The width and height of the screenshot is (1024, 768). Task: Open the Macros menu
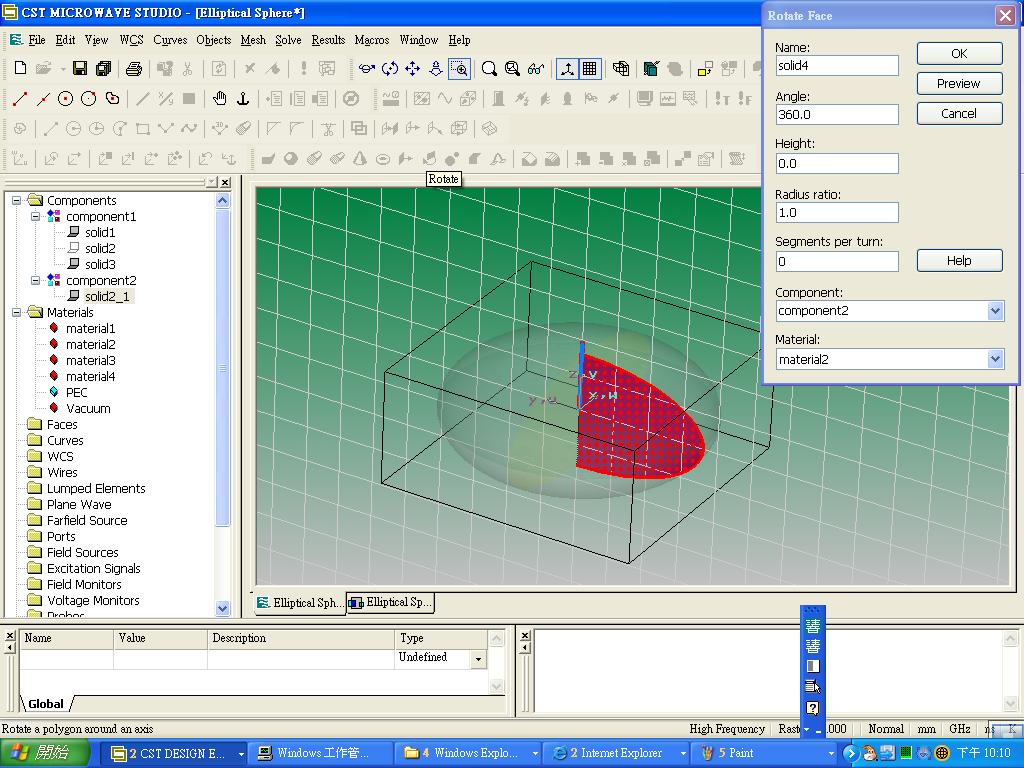click(372, 40)
